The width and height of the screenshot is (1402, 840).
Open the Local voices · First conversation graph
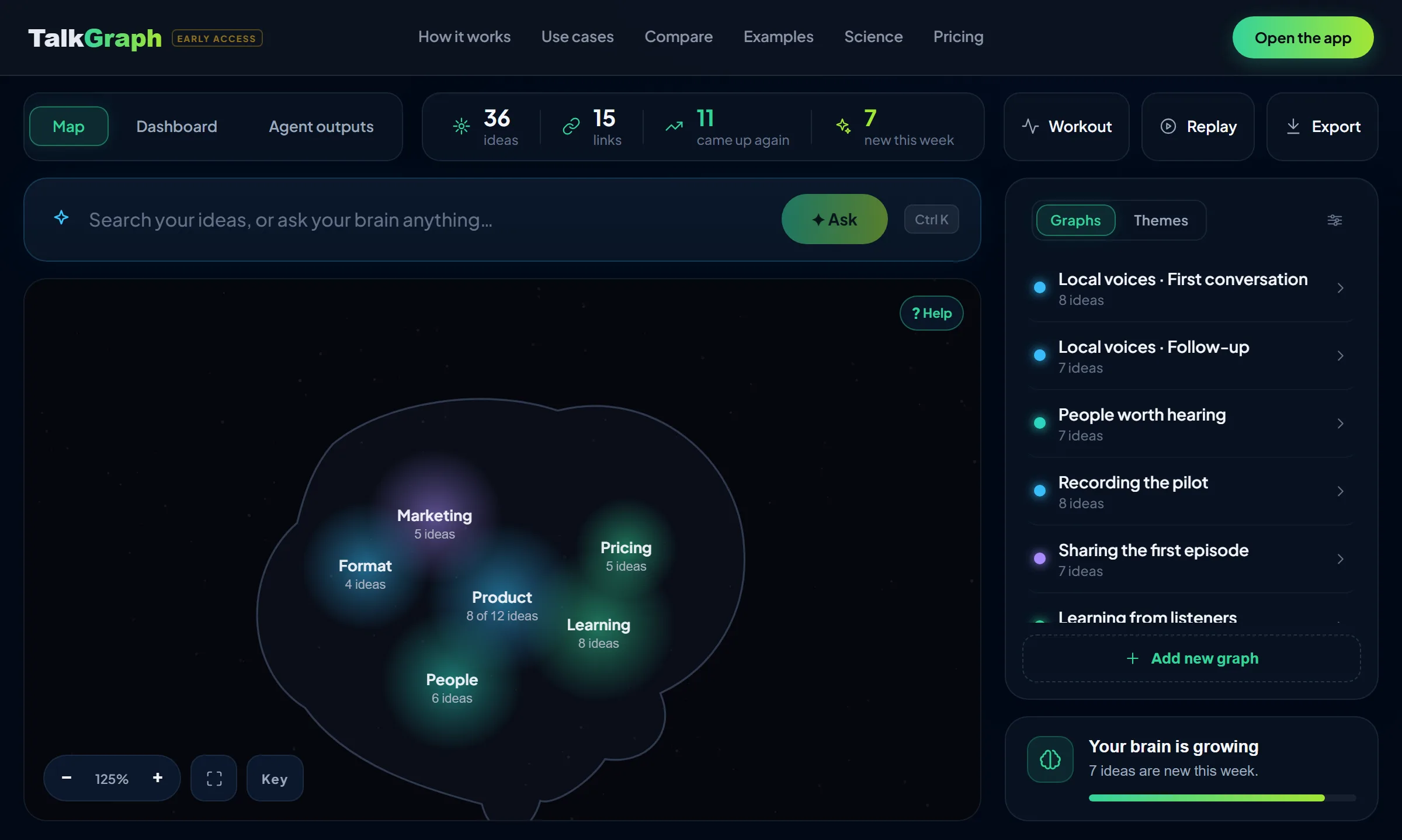[x=1191, y=289]
